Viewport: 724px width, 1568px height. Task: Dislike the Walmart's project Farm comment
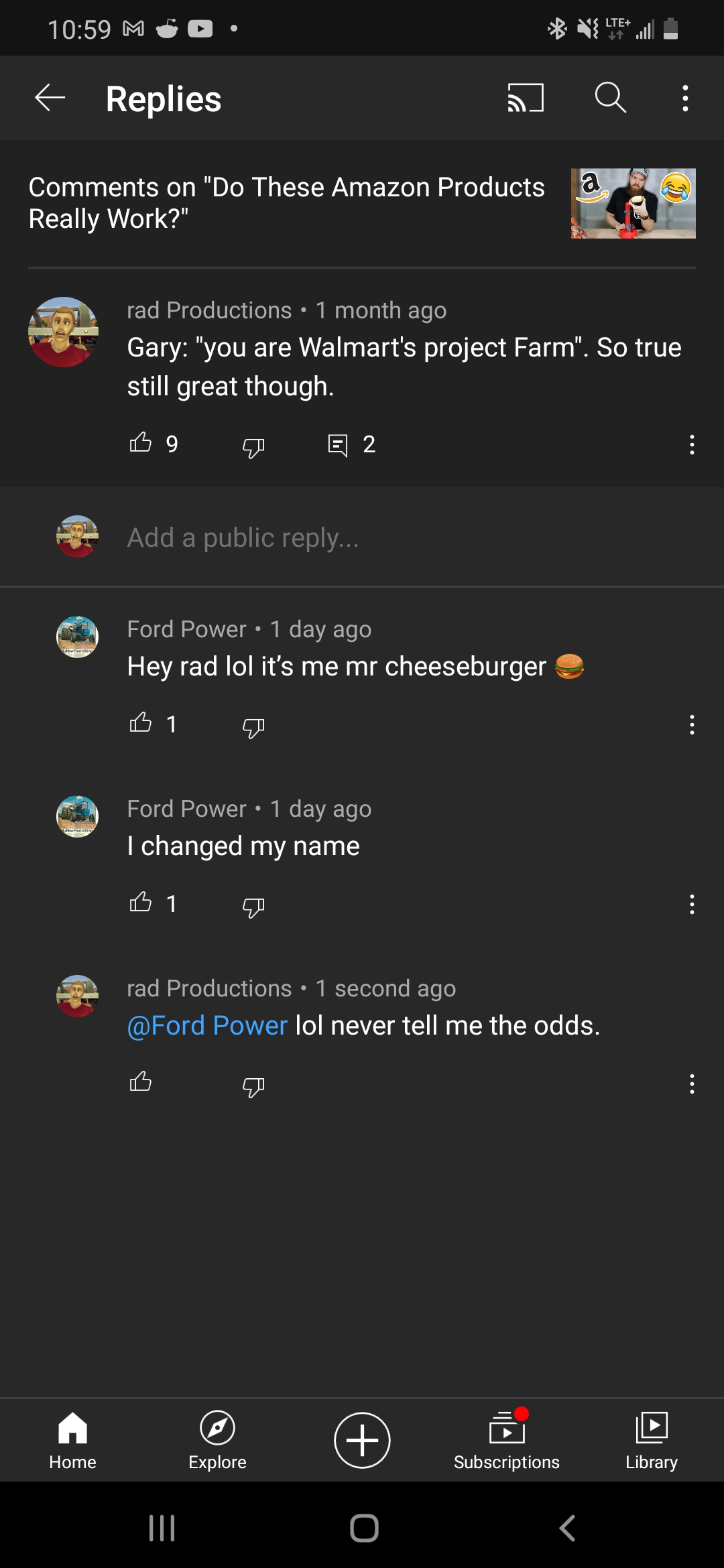pos(253,446)
